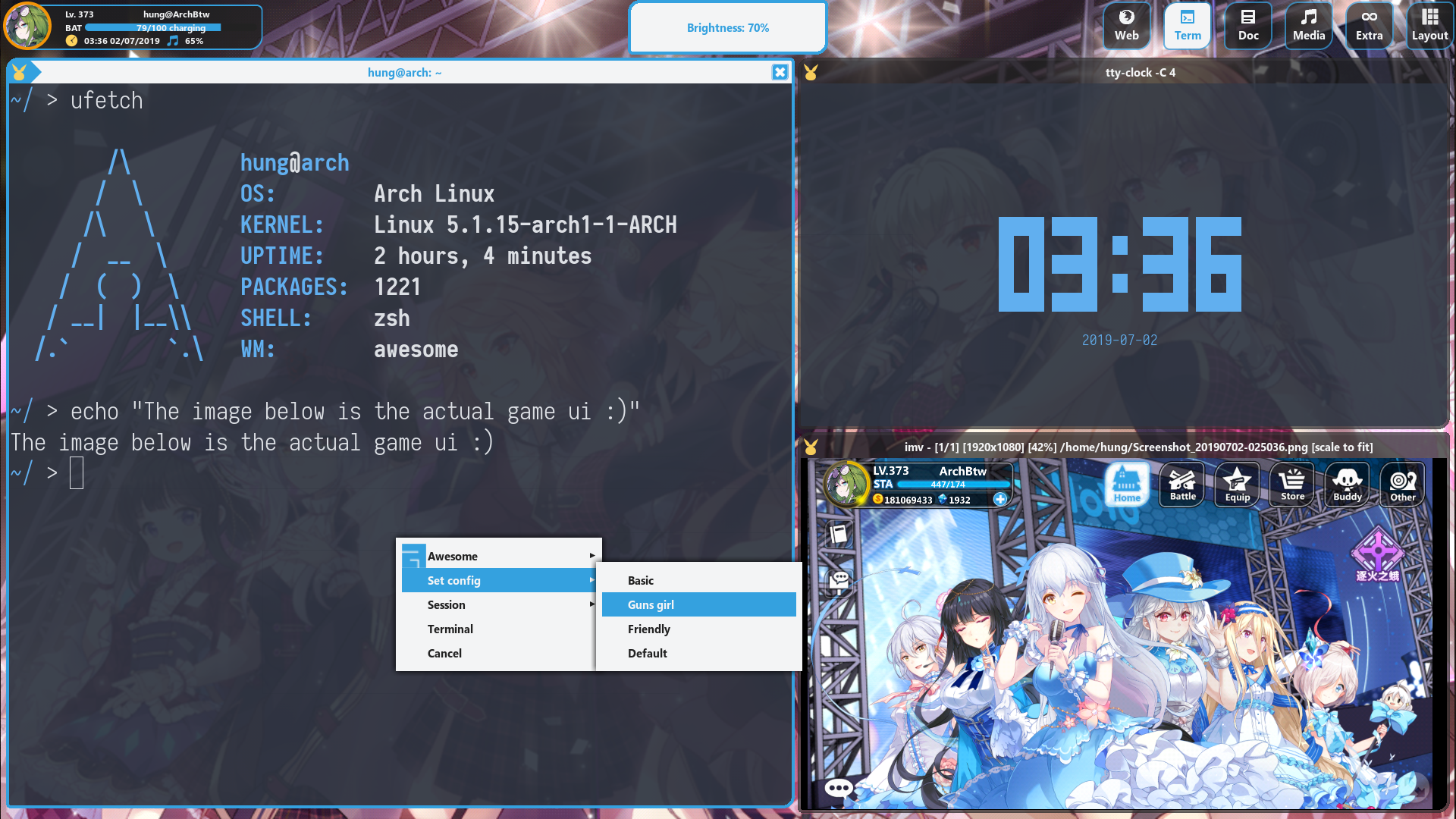Screen dimensions: 1456x819
Task: Click the Store icon in the imv image
Action: 1293,485
